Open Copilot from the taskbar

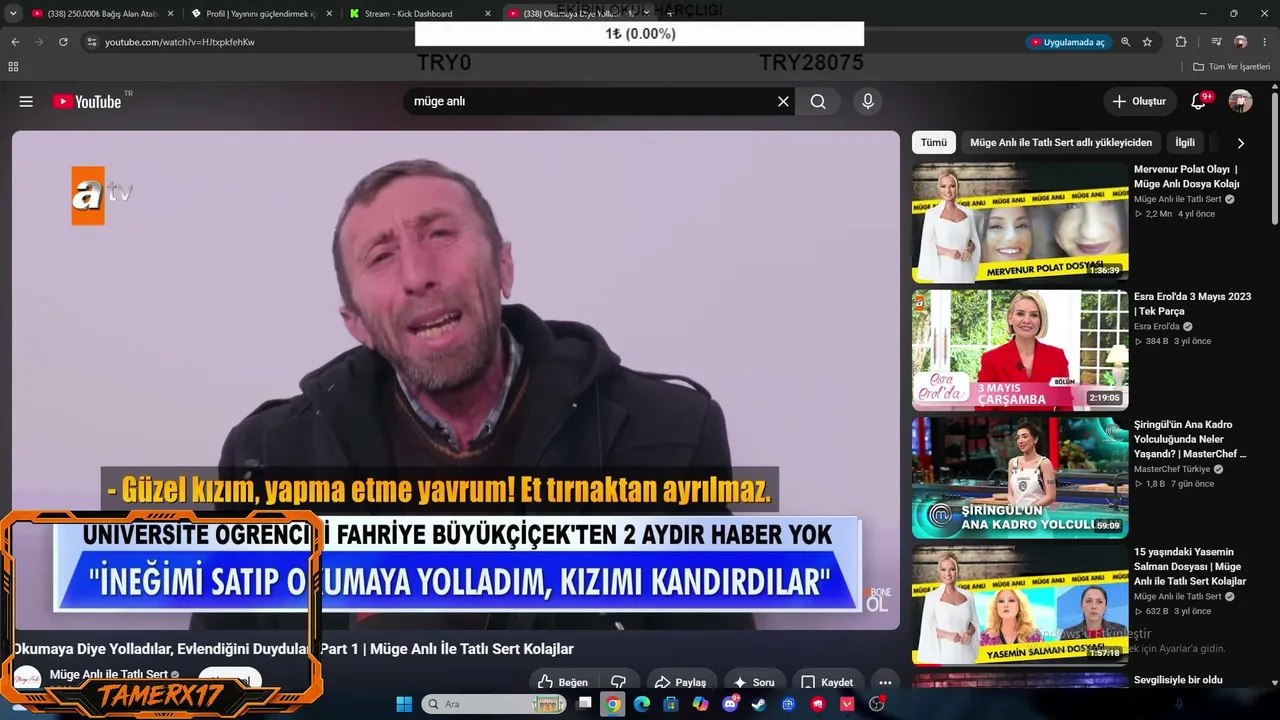pos(700,704)
